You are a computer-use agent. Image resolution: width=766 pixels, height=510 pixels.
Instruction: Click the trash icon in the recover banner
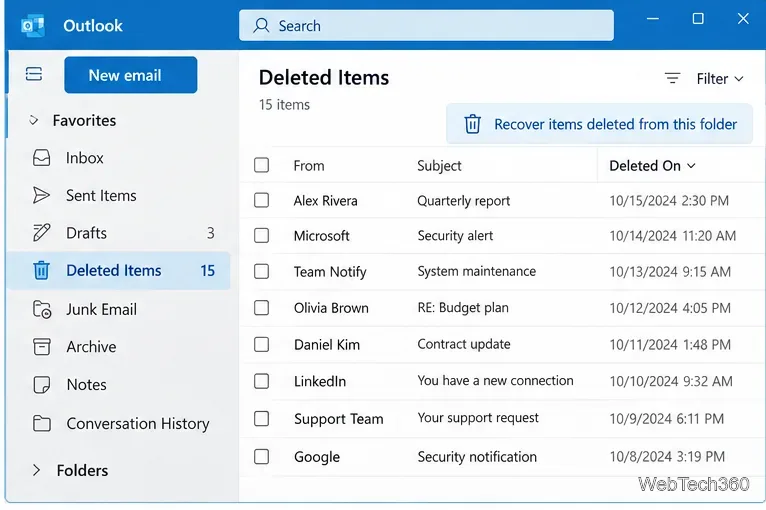pos(472,124)
